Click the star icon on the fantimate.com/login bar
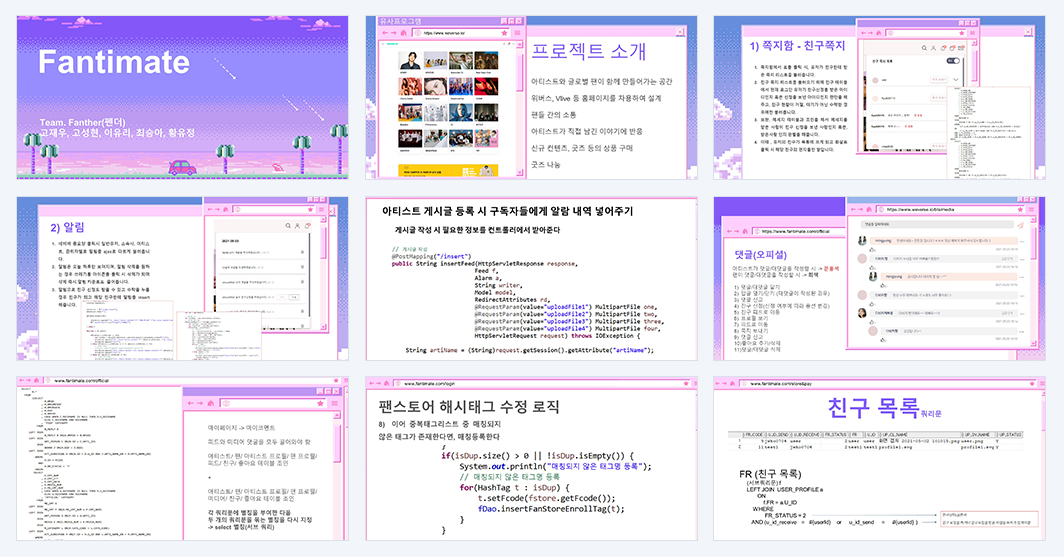The width and height of the screenshot is (1064, 557). click(686, 383)
